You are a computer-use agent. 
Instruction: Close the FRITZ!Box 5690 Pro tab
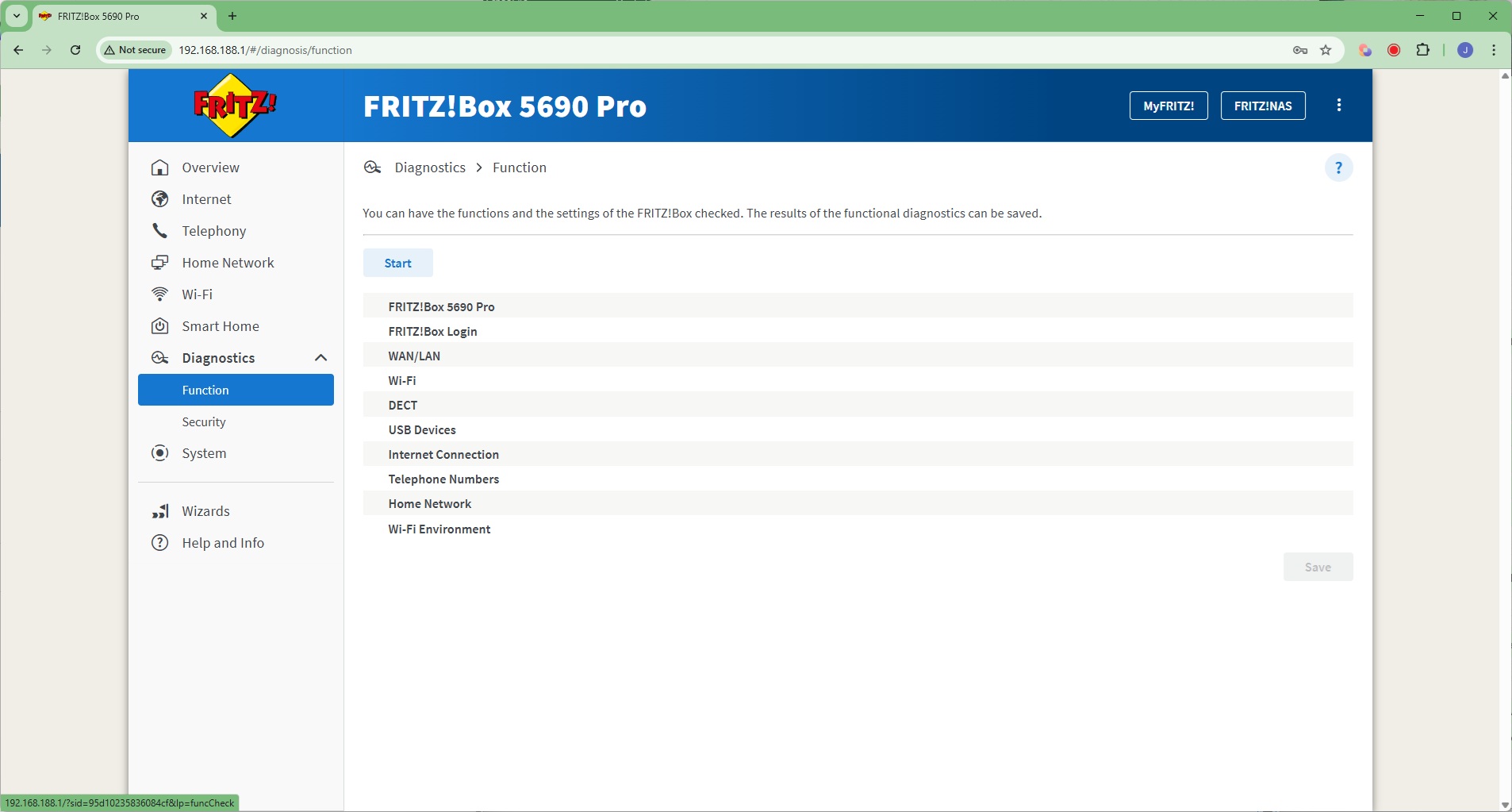(204, 16)
